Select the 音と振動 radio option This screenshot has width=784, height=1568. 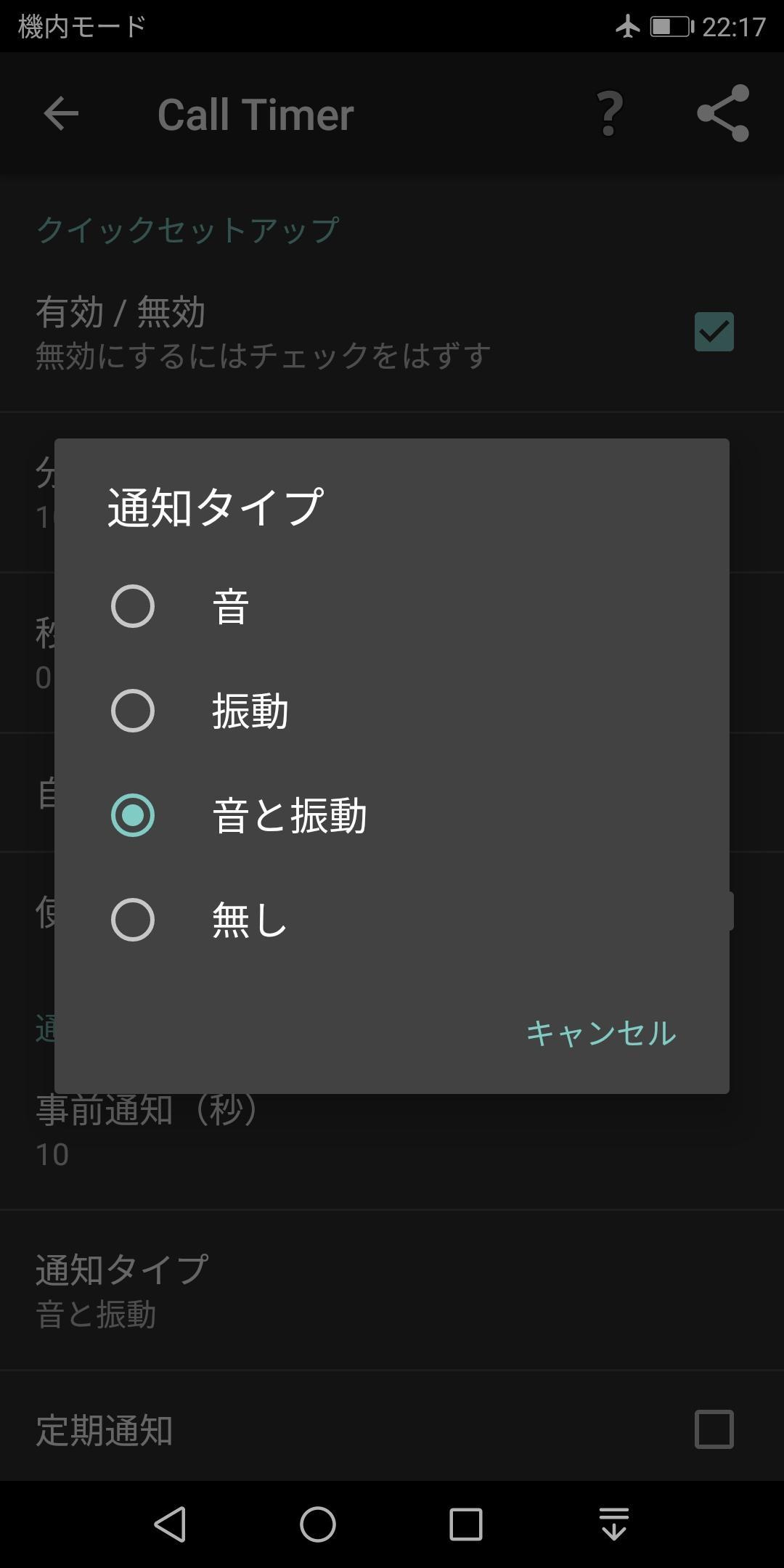pyautogui.click(x=392, y=815)
